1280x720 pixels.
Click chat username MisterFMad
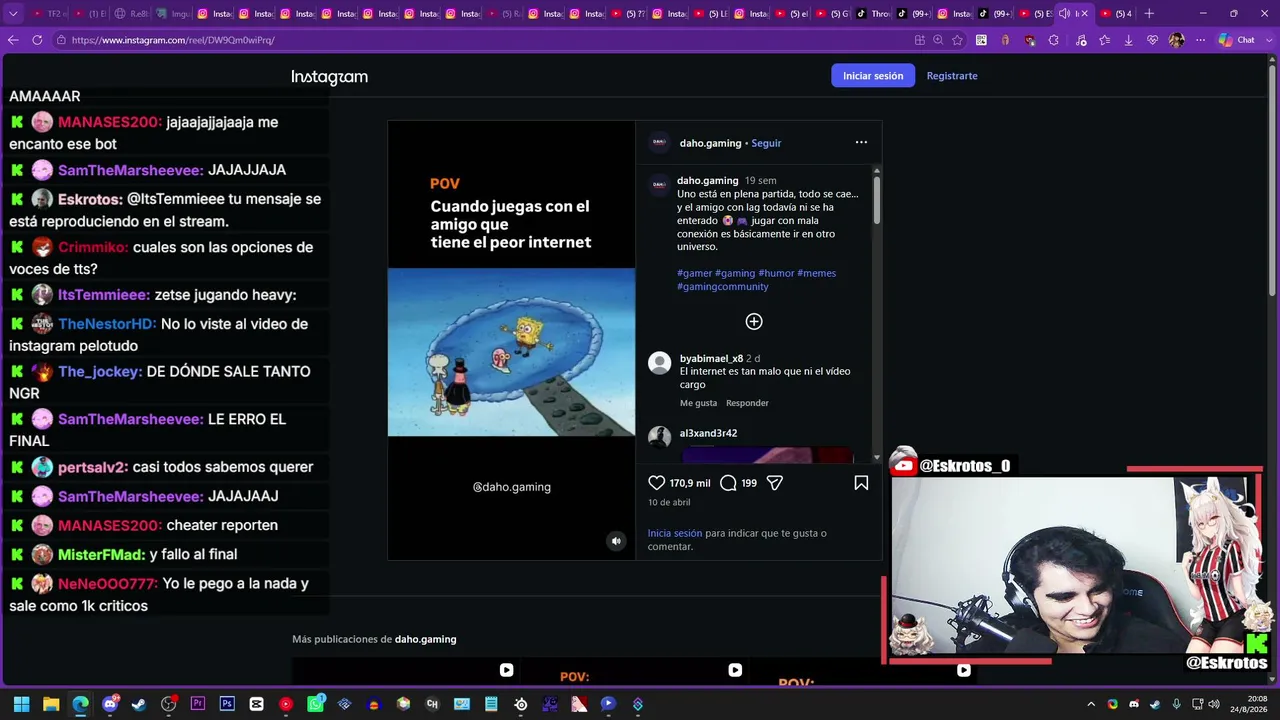pos(101,554)
